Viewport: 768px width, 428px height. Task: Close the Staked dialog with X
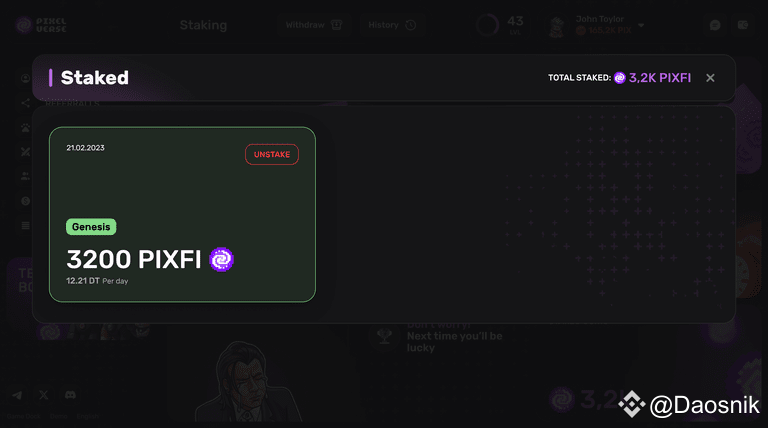710,78
